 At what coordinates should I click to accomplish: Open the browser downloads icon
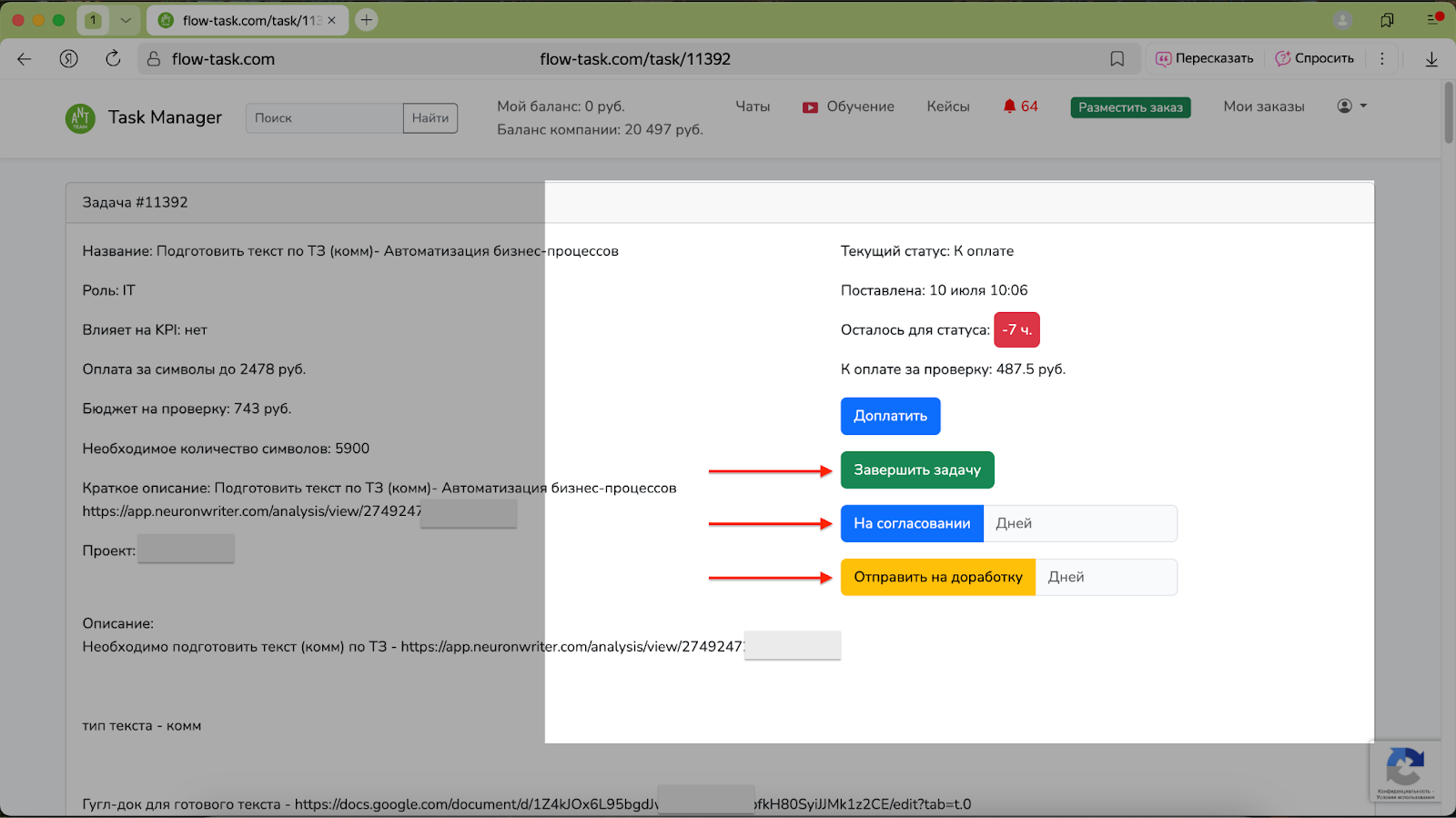click(x=1431, y=59)
